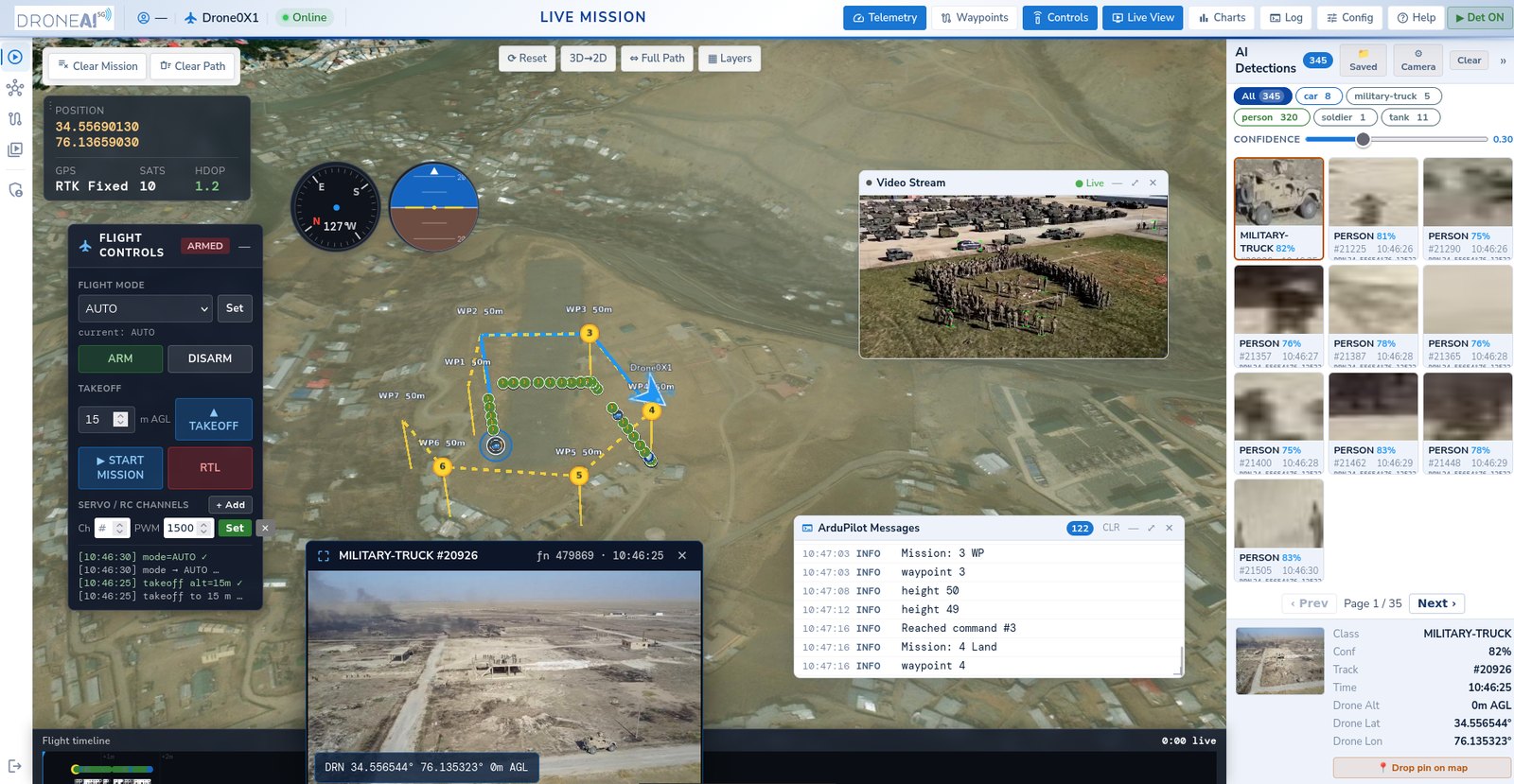Screen dimensions: 1514x784
Task: Open the Config tab
Action: (1349, 18)
